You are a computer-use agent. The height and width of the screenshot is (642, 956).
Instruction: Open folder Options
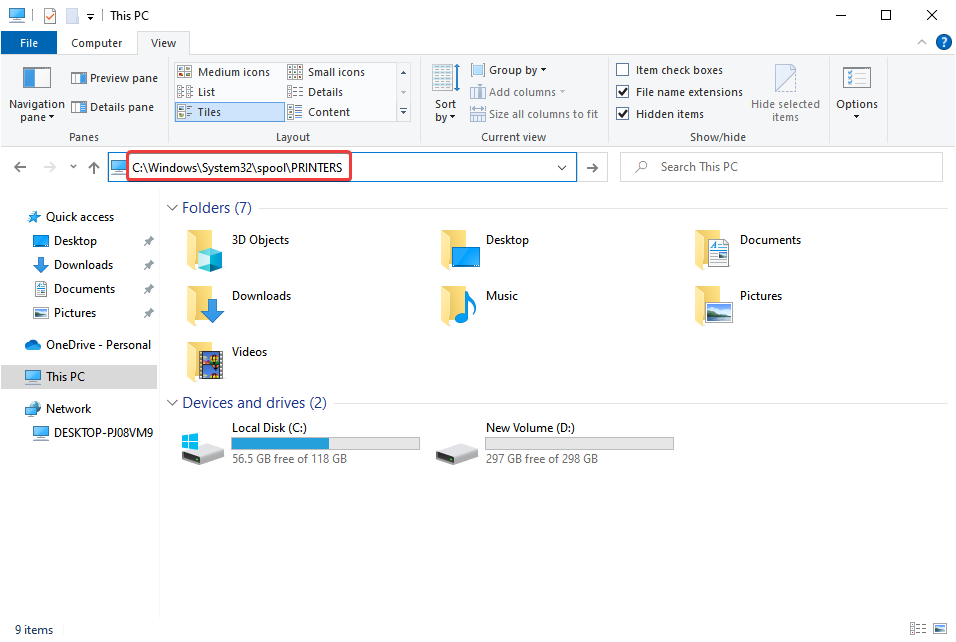coord(857,92)
